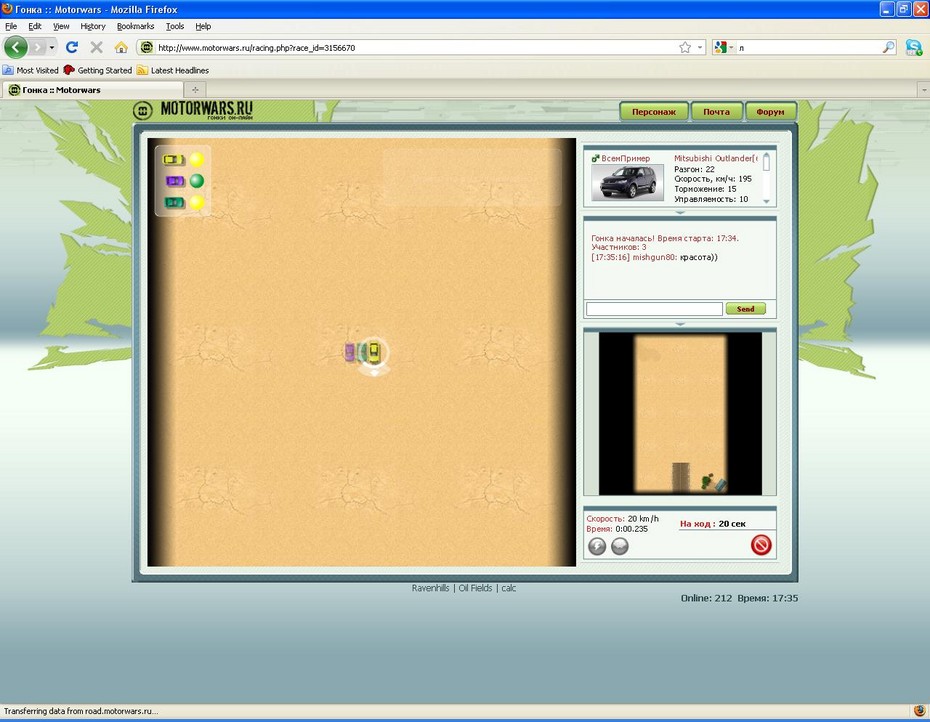The height and width of the screenshot is (722, 930).
Task: Activate the lightning boost icon
Action: [x=597, y=546]
